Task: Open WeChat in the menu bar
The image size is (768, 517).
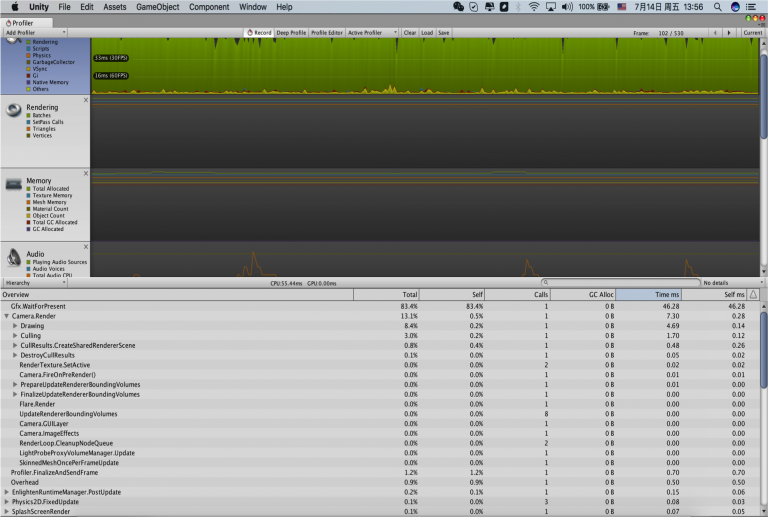Action: (458, 7)
